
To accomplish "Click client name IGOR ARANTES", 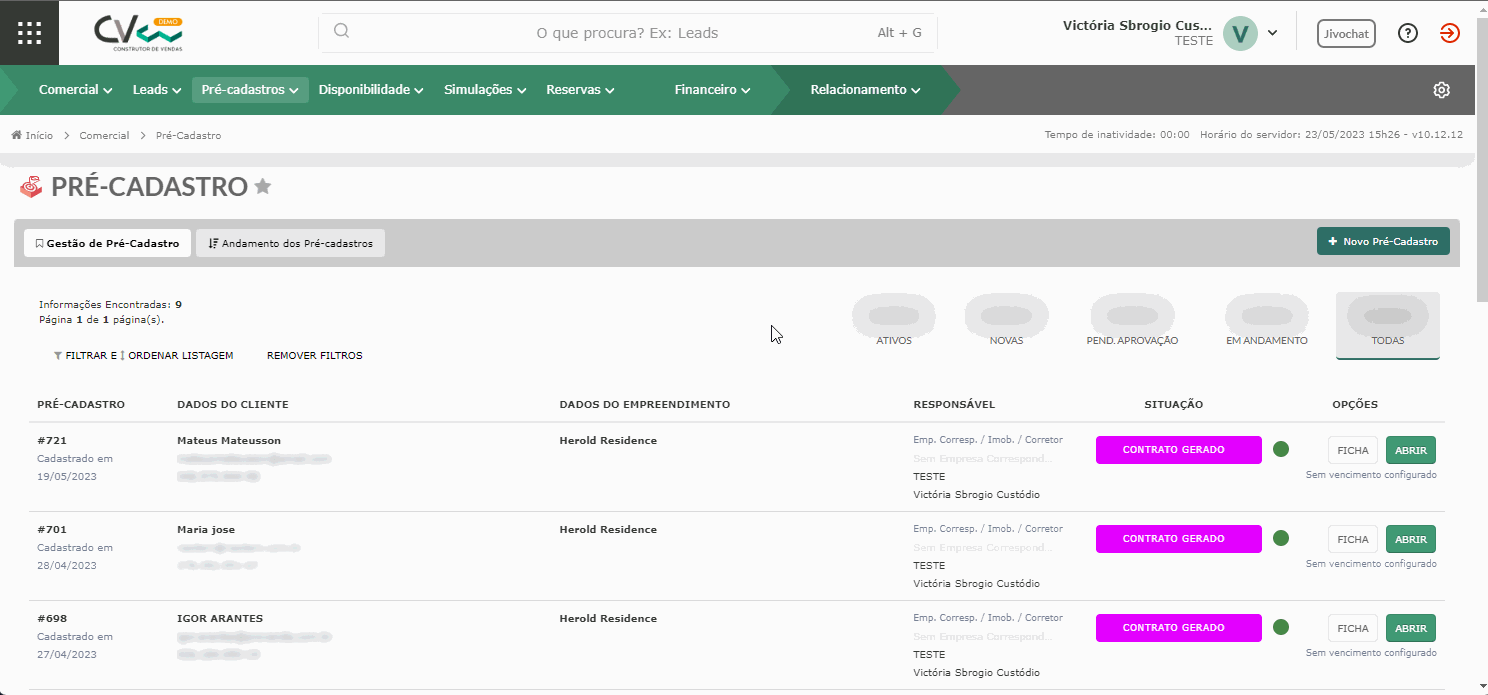I will click(x=220, y=618).
